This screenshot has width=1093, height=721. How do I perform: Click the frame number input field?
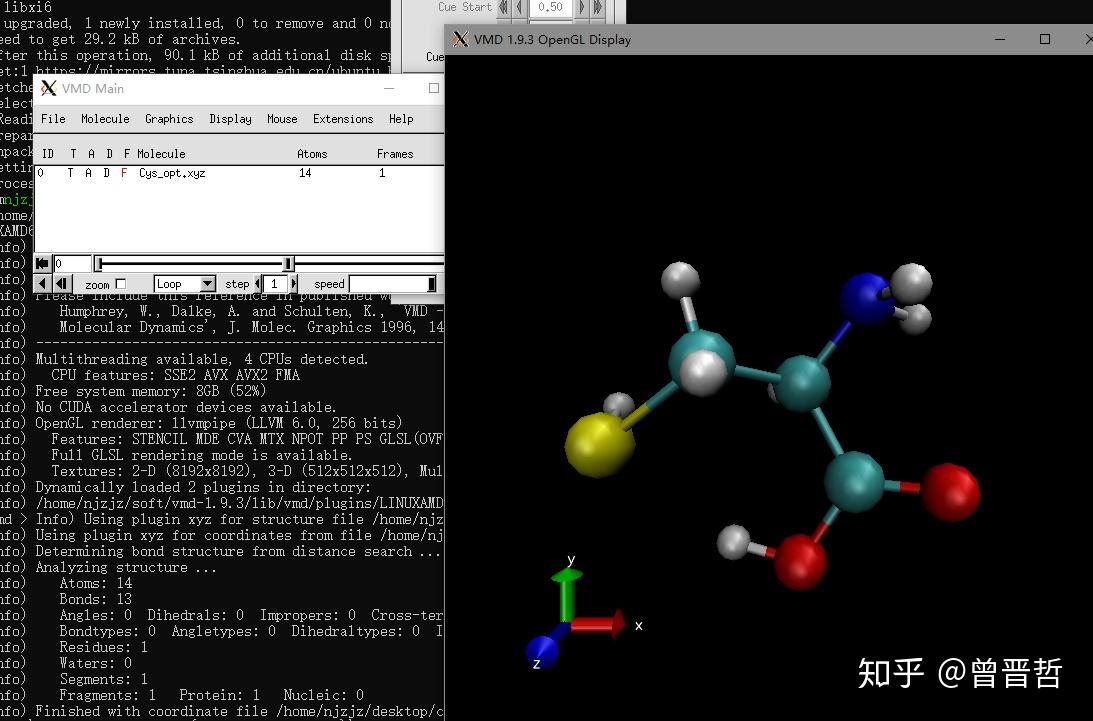tap(70, 263)
